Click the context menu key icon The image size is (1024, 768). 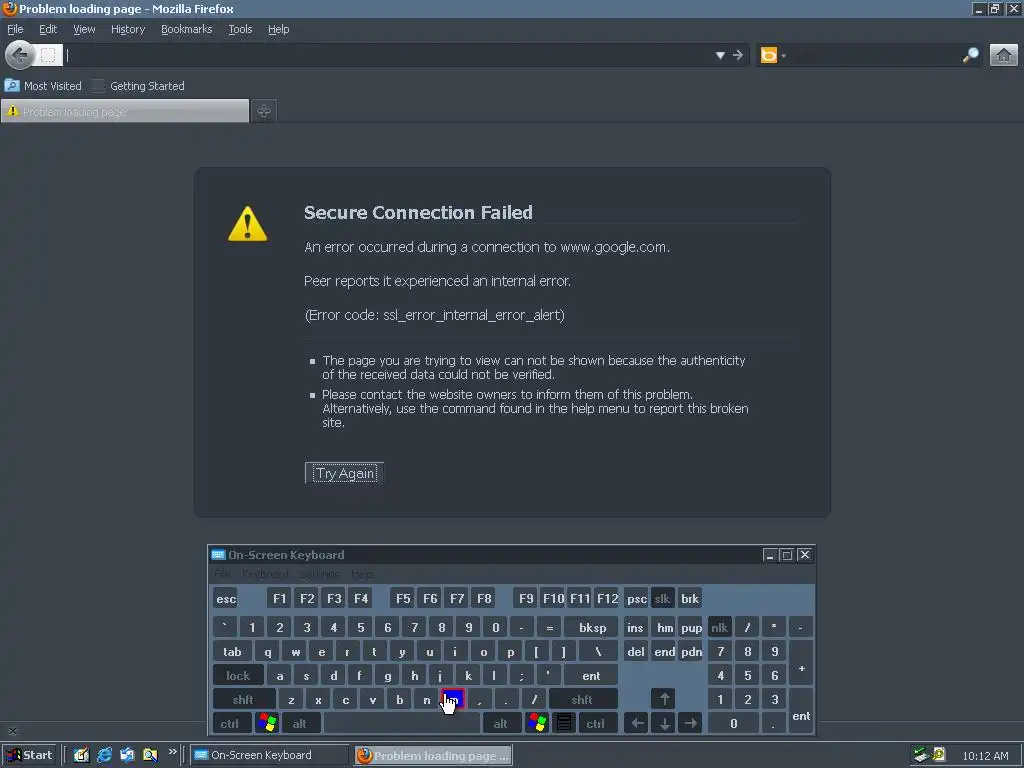coord(564,724)
